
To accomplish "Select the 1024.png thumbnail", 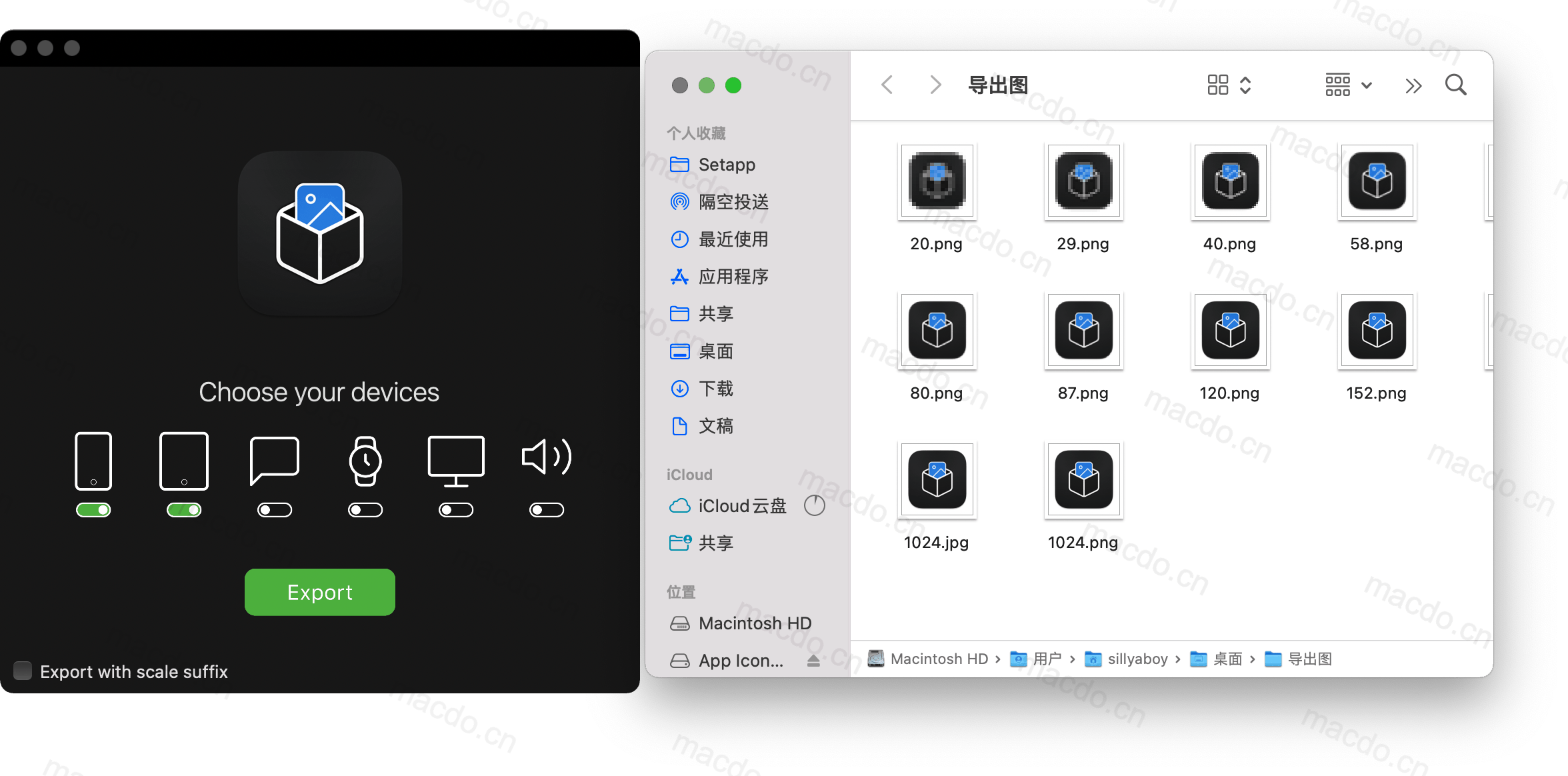I will pos(1084,480).
